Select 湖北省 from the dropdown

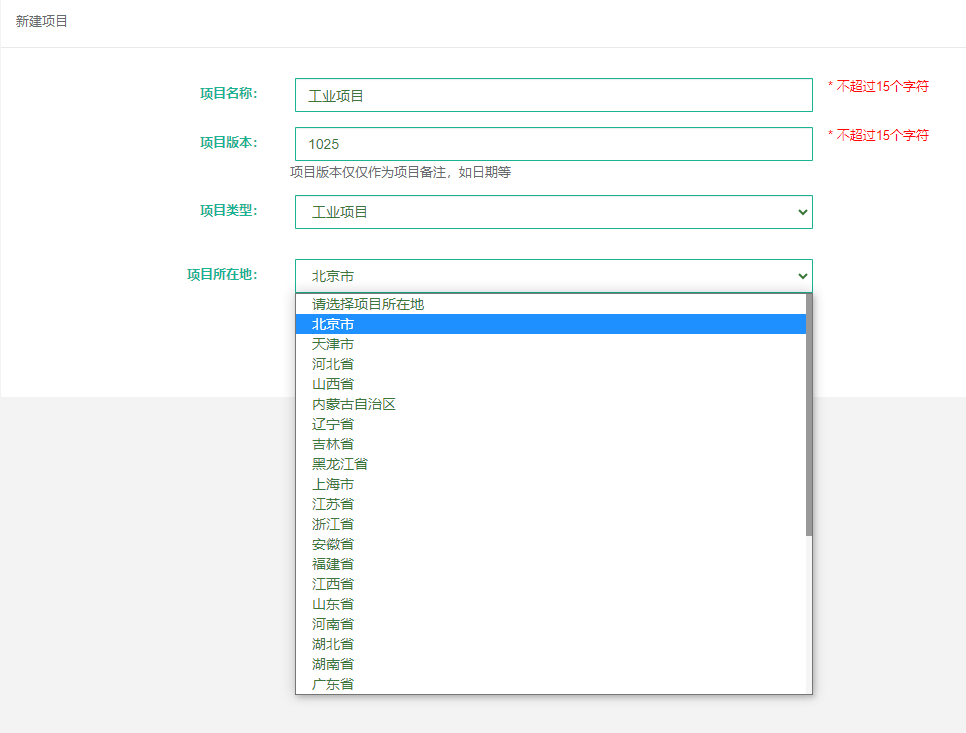tap(550, 644)
